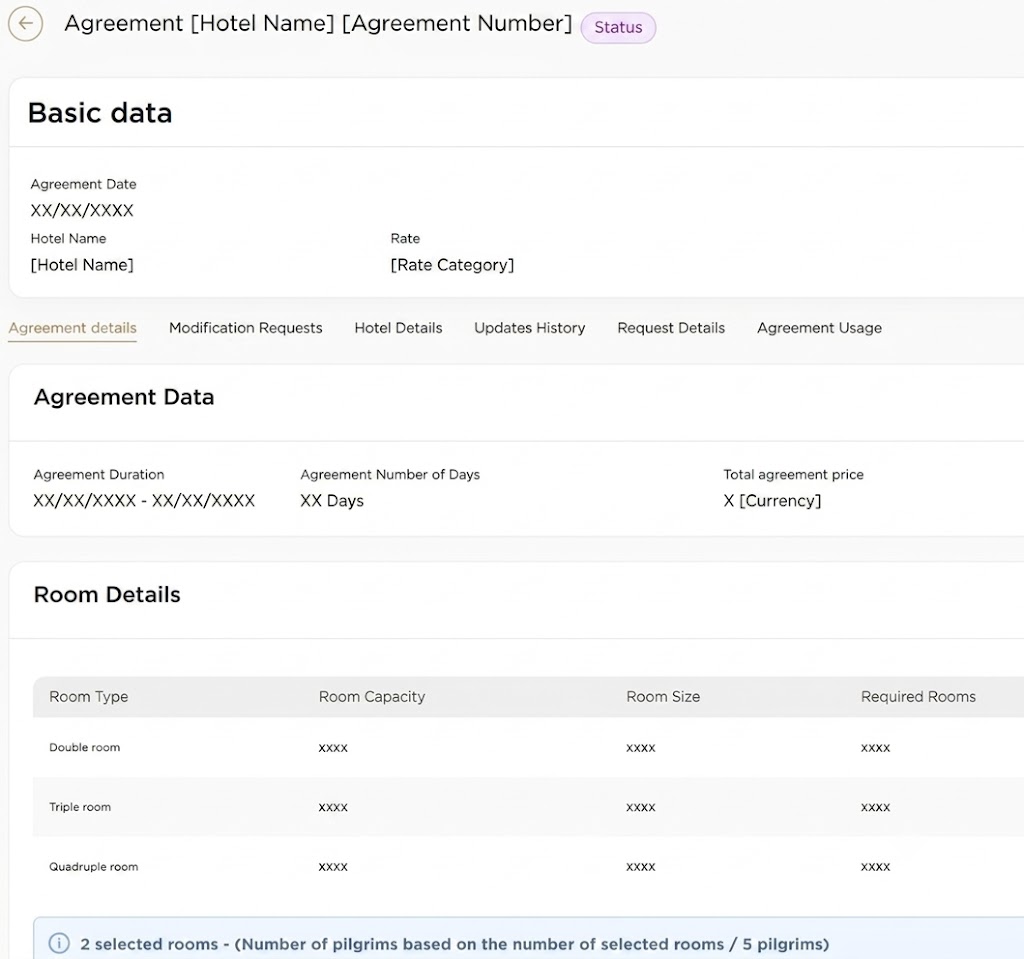
Task: Click the page title Agreement [Hotel Name] [Agreement Number]
Action: click(318, 24)
